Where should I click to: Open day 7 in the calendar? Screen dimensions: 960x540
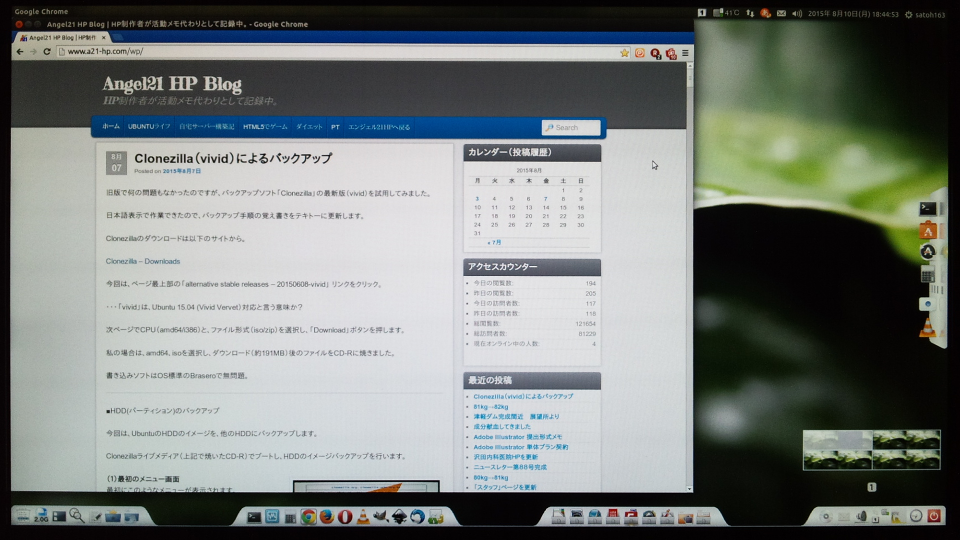[x=546, y=199]
